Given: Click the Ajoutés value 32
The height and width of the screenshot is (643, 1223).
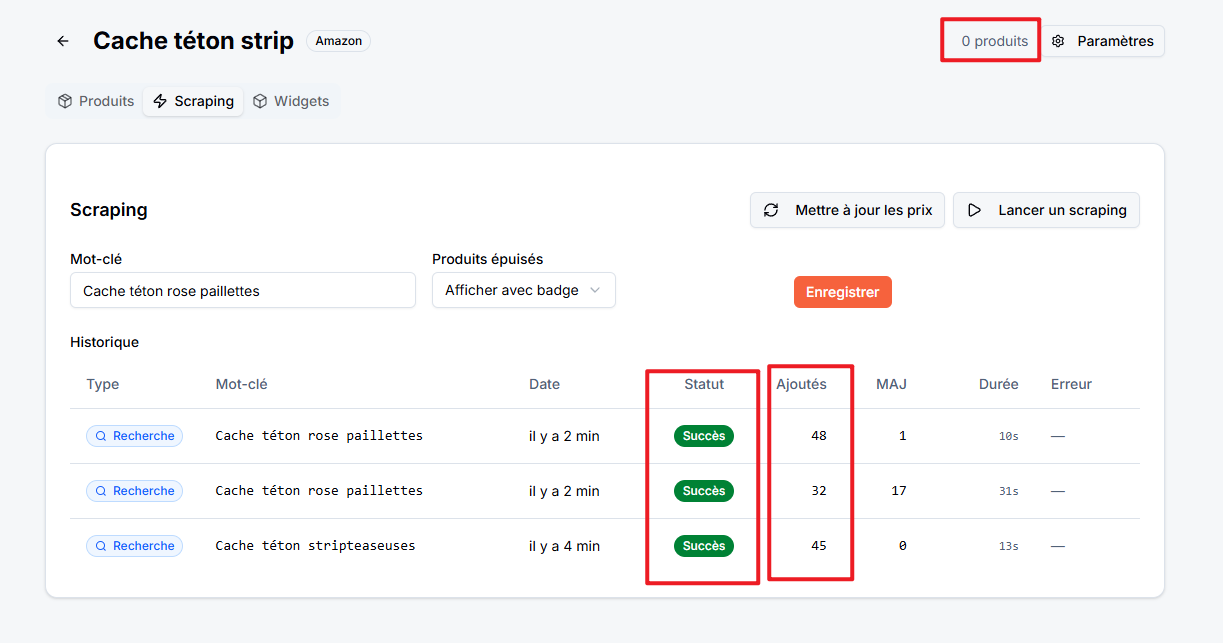Looking at the screenshot, I should click(819, 491).
